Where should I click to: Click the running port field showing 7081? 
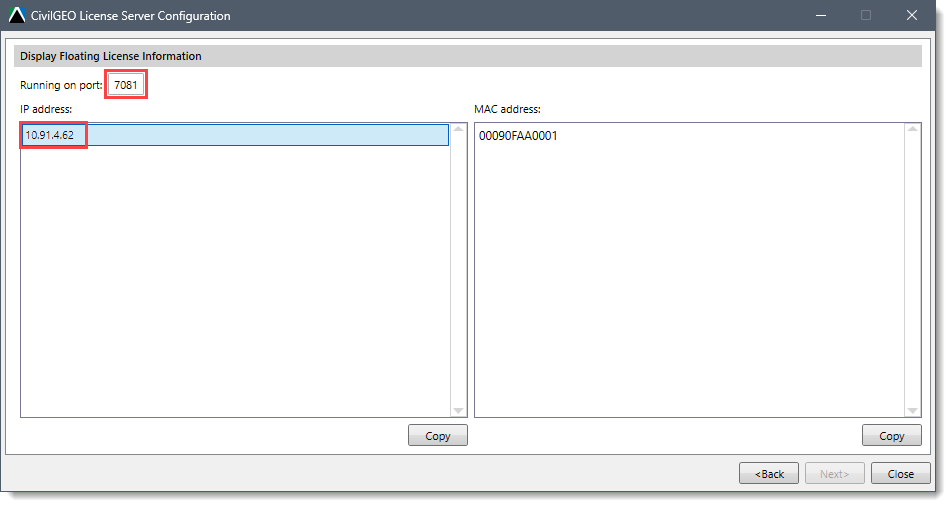coord(126,85)
